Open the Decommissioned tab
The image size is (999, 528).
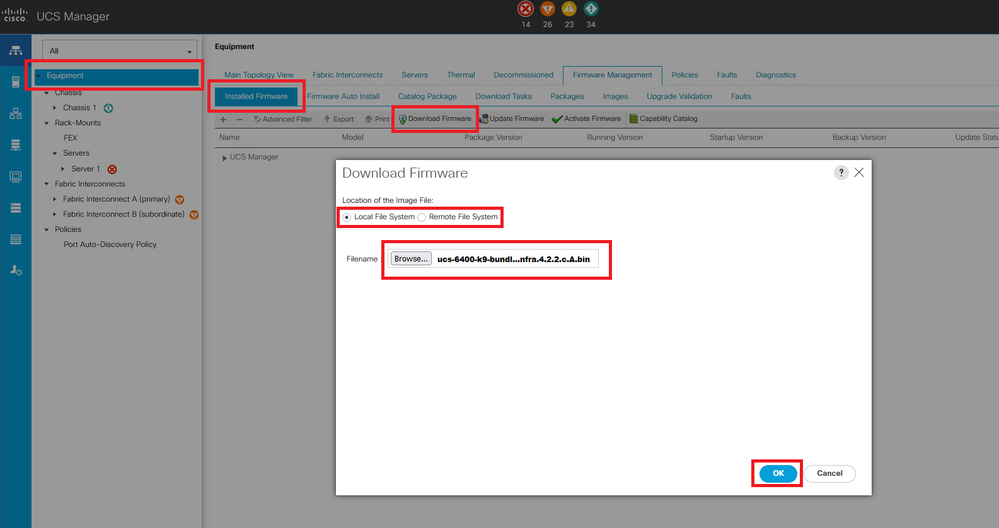[x=524, y=75]
